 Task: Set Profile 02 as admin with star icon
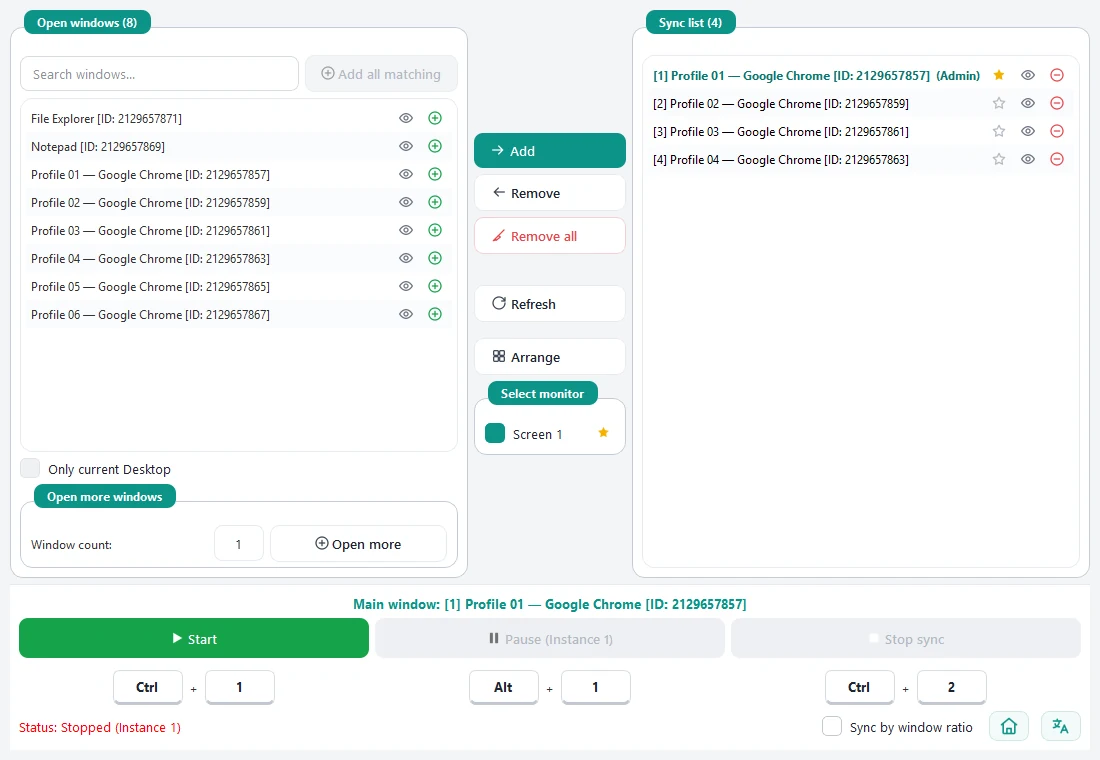pyautogui.click(x=999, y=103)
